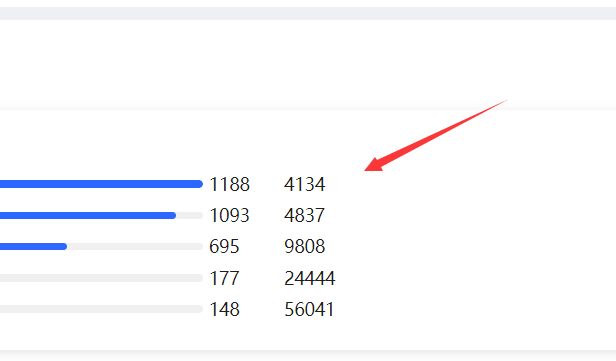616x361 pixels.
Task: Select the value 177
Action: click(224, 278)
